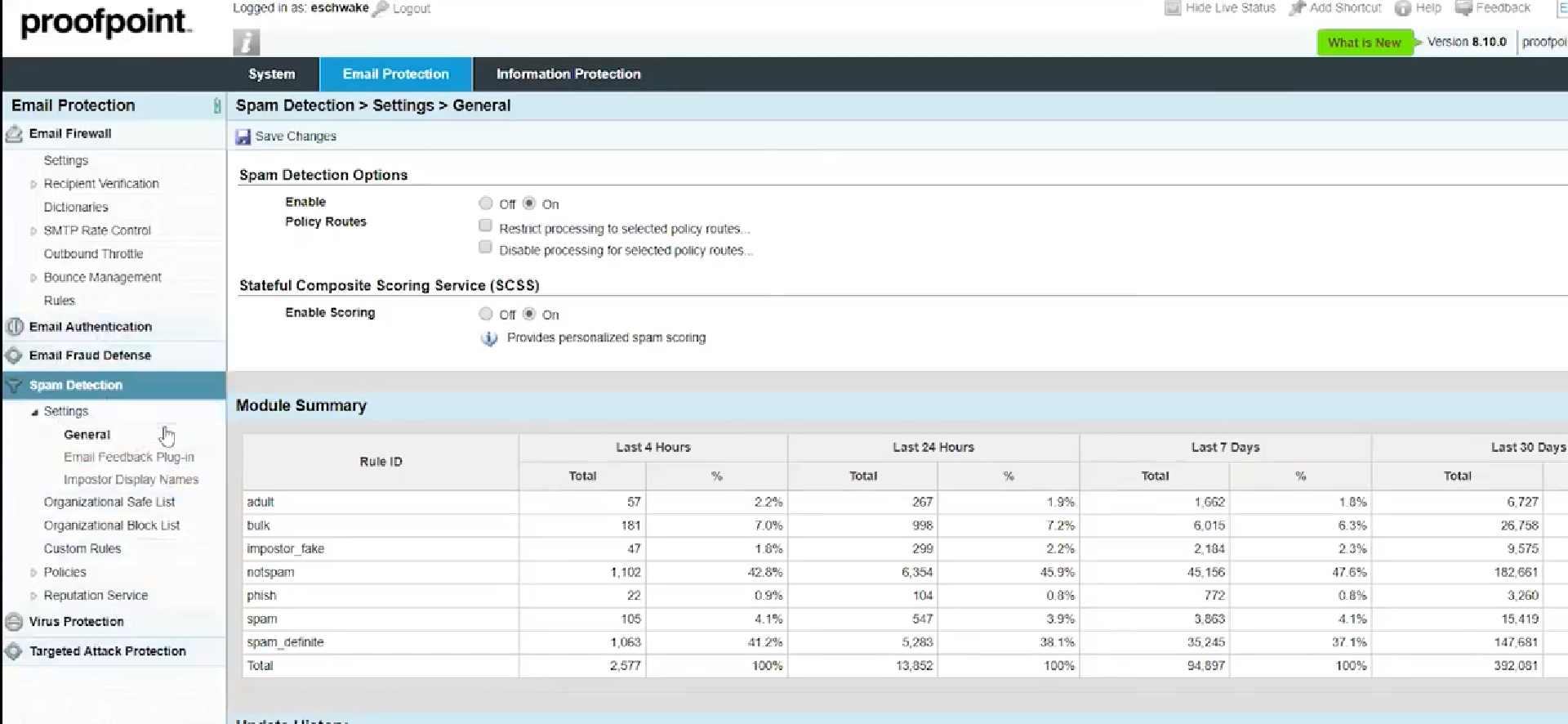This screenshot has height=724, width=1568.
Task: Expand Reputation Service tree node
Action: [x=33, y=597]
